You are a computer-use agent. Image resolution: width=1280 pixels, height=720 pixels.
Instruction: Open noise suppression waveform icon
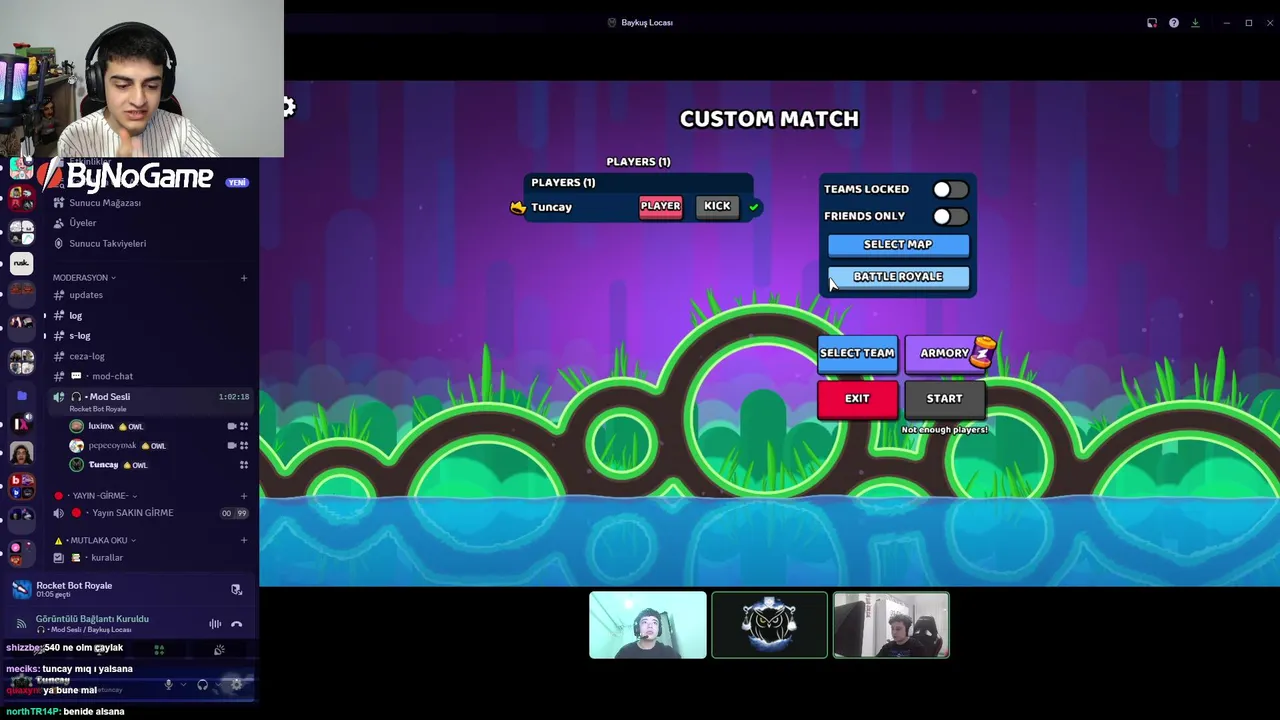215,624
